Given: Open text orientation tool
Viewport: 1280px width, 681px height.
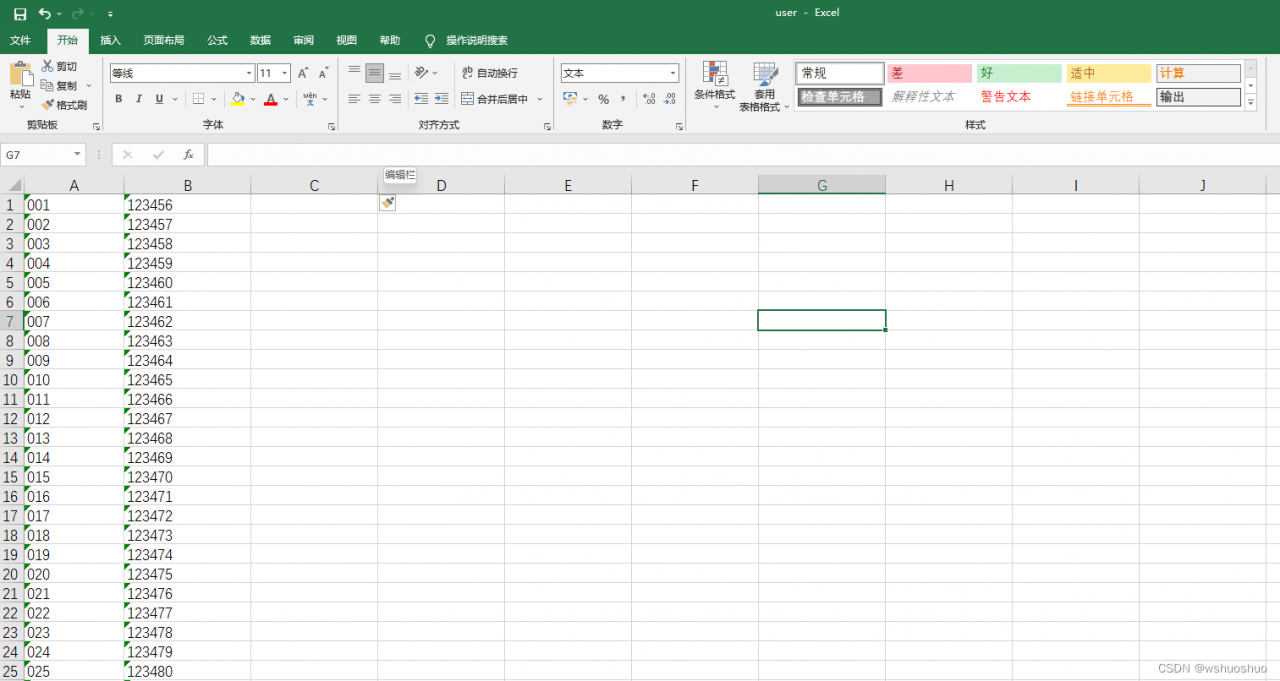Looking at the screenshot, I should point(423,73).
